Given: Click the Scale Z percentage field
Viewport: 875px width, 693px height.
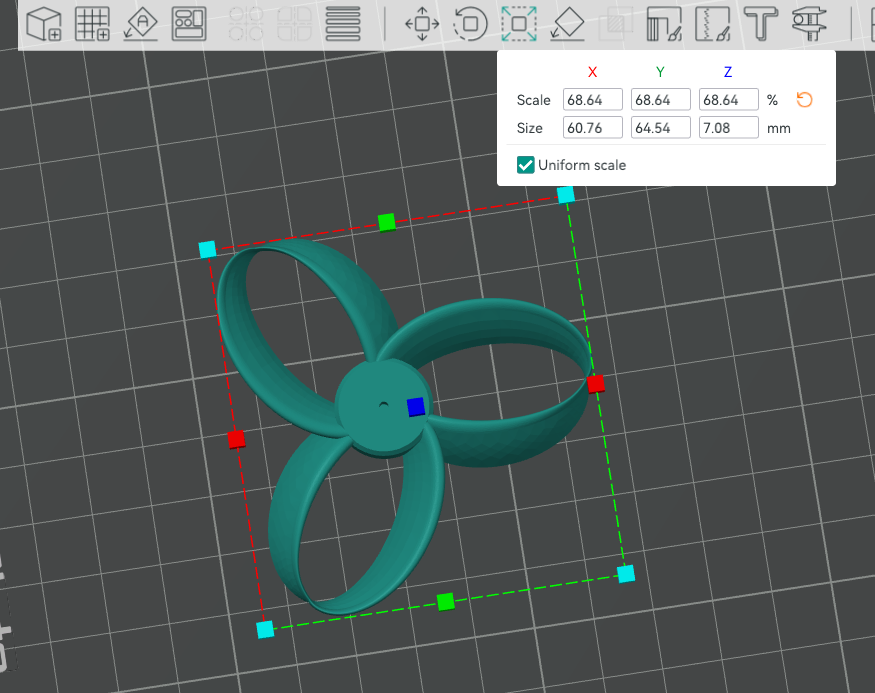Looking at the screenshot, I should (729, 100).
